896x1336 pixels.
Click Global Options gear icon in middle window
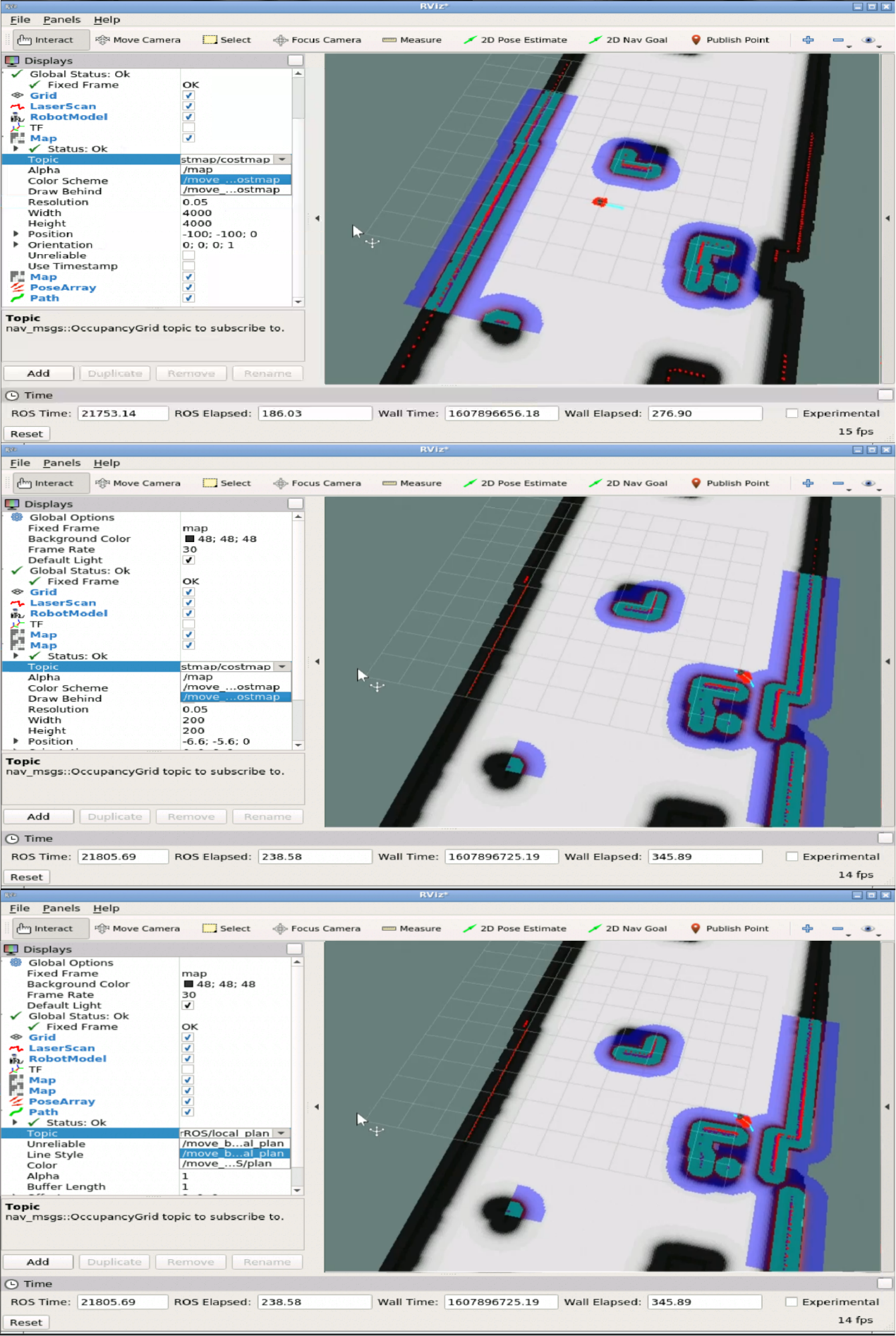[17, 517]
